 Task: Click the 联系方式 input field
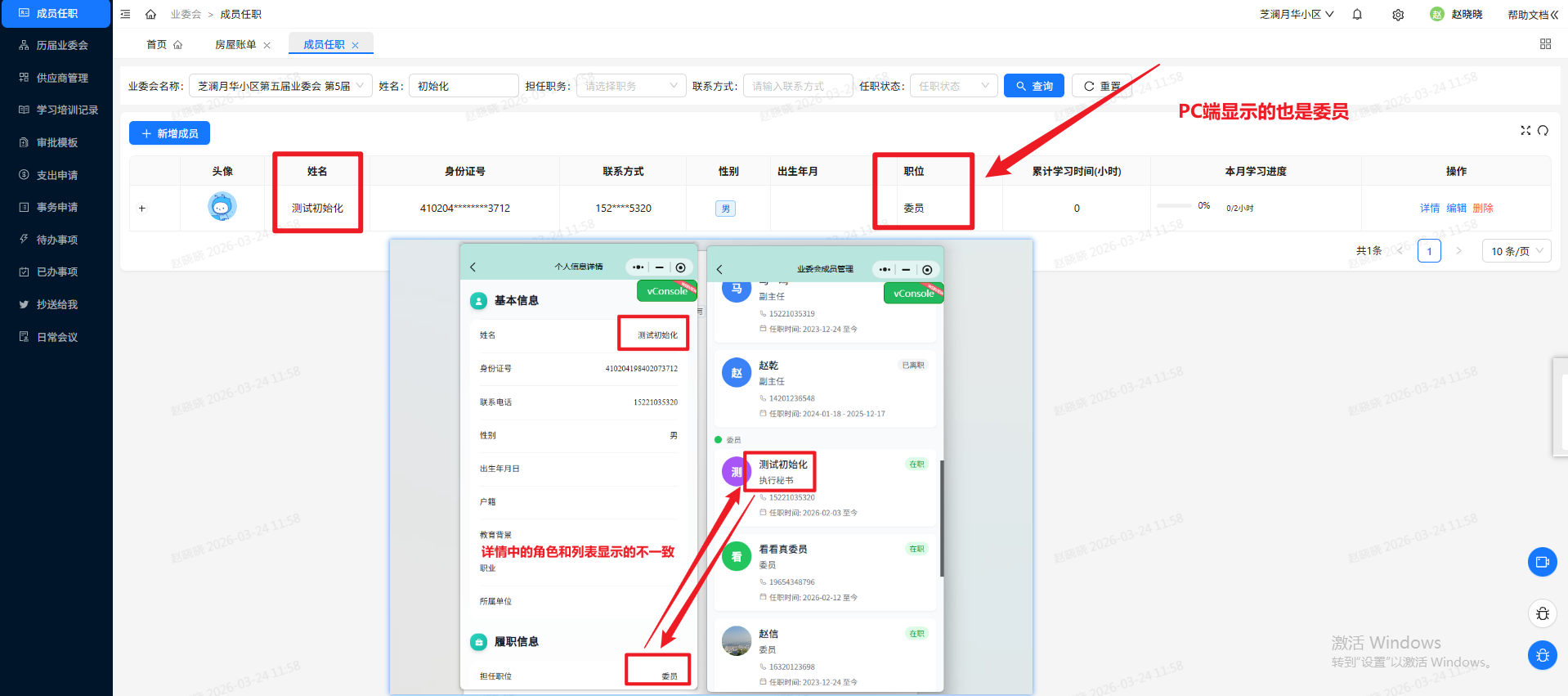point(797,86)
